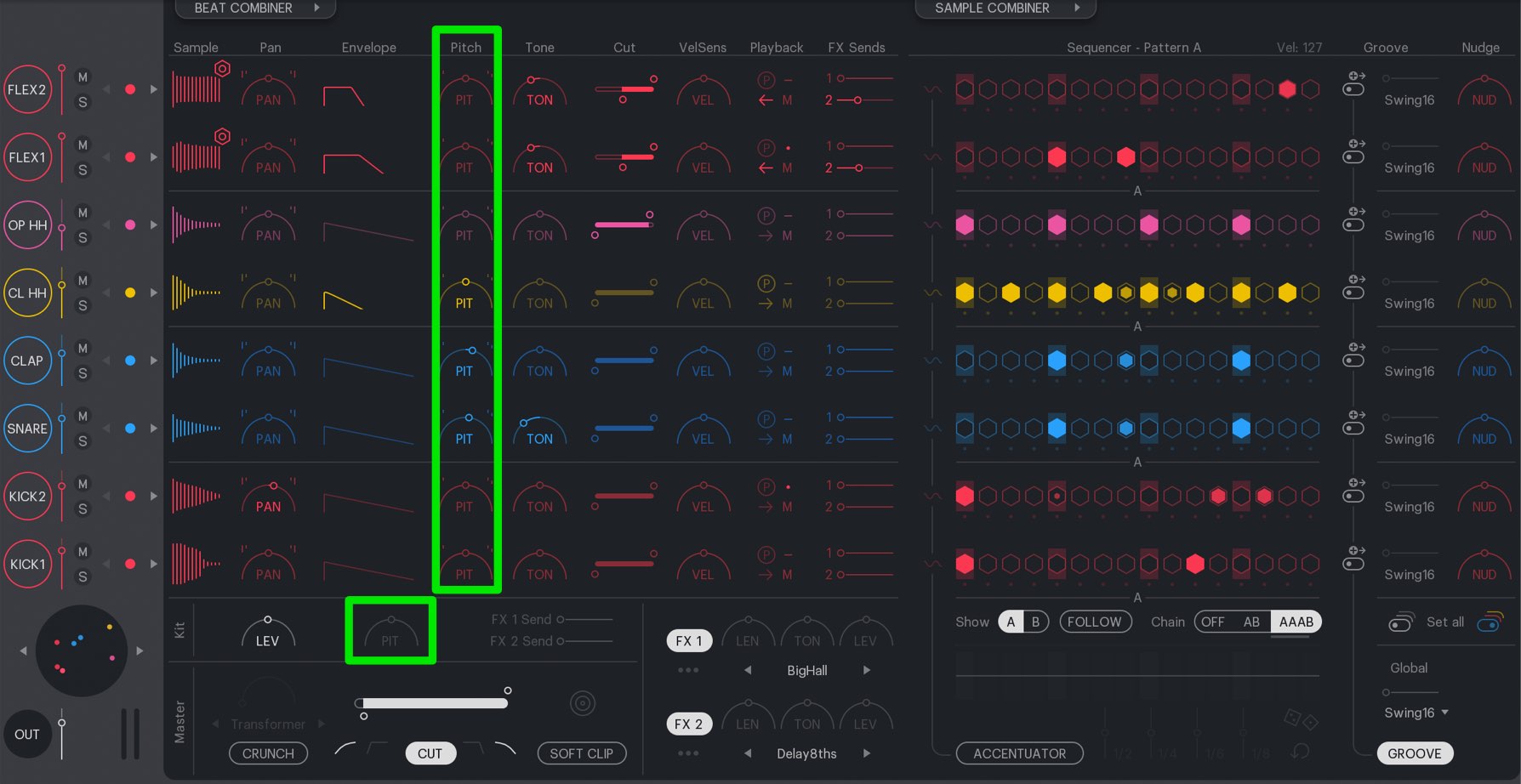Click the FX 1 LEN knob
Image resolution: width=1521 pixels, height=784 pixels.
748,632
